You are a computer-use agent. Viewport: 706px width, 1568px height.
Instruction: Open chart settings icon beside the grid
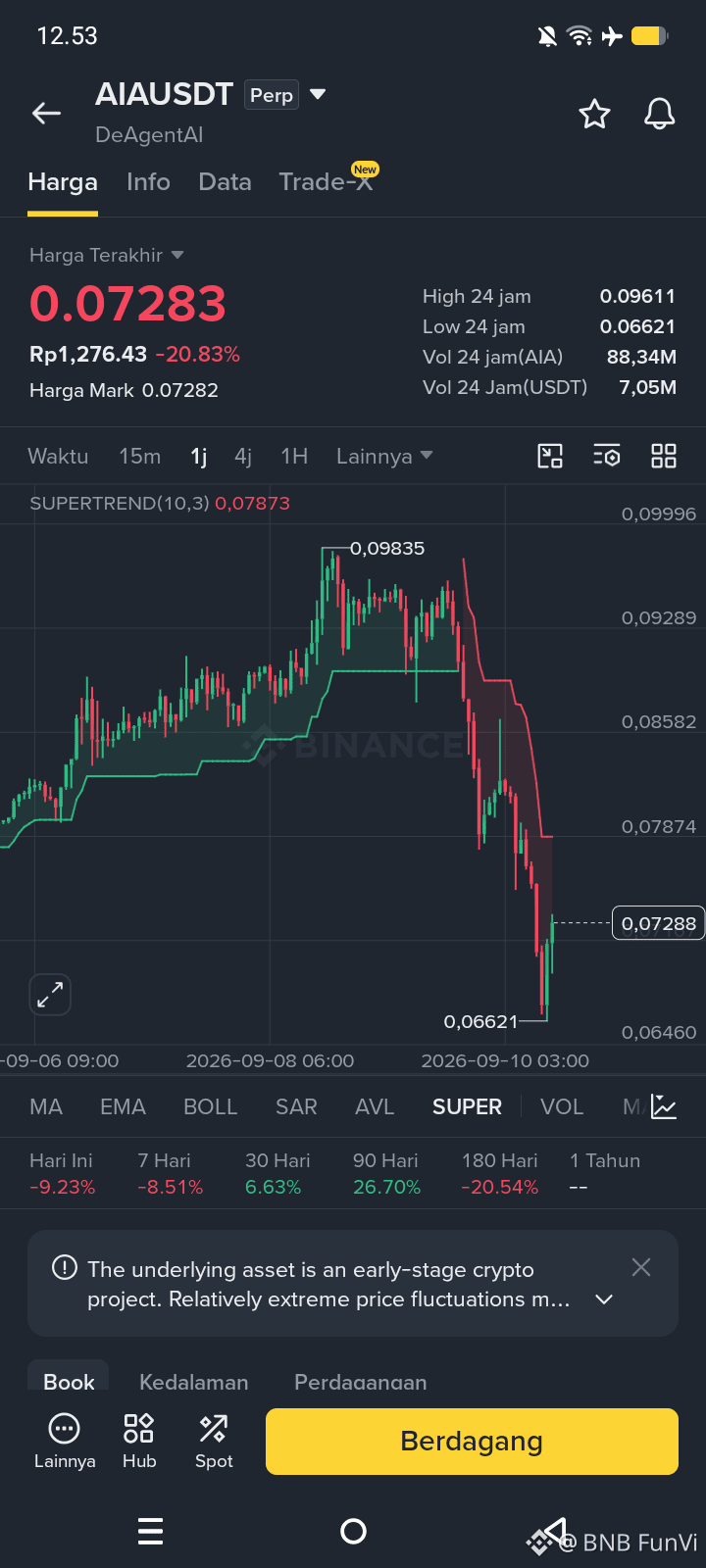tap(607, 456)
